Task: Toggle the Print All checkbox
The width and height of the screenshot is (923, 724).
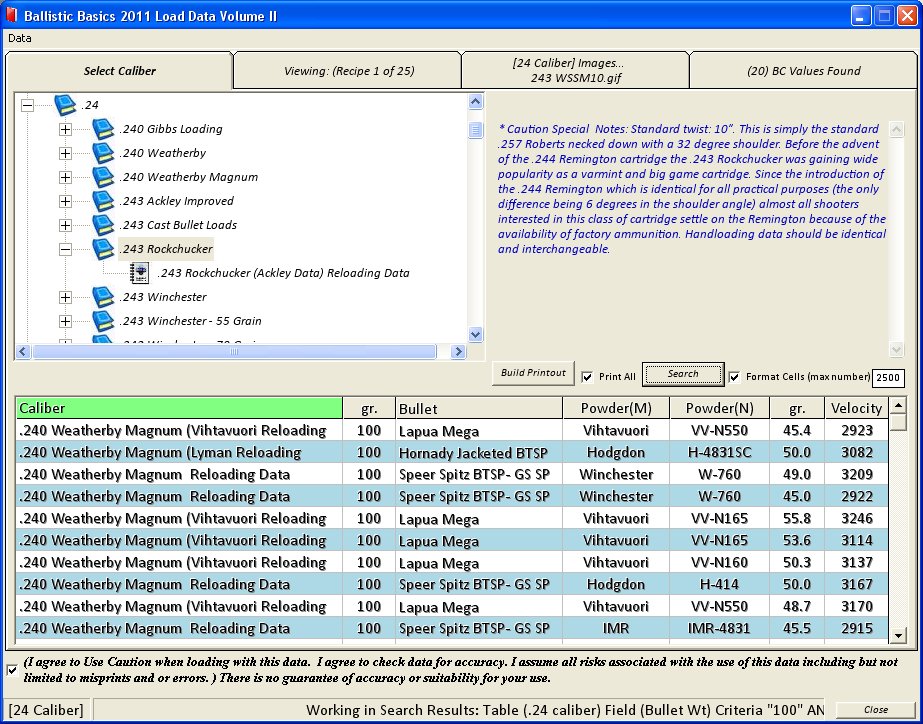Action: [x=588, y=377]
